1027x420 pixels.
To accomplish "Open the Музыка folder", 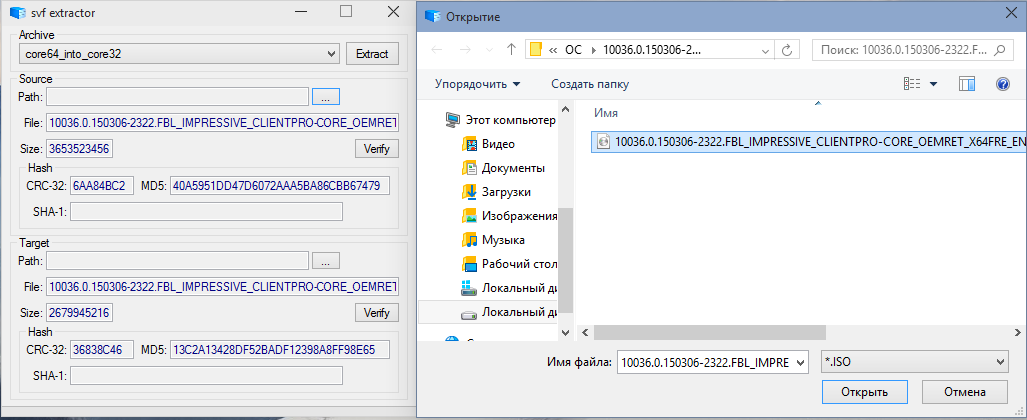I will point(493,240).
